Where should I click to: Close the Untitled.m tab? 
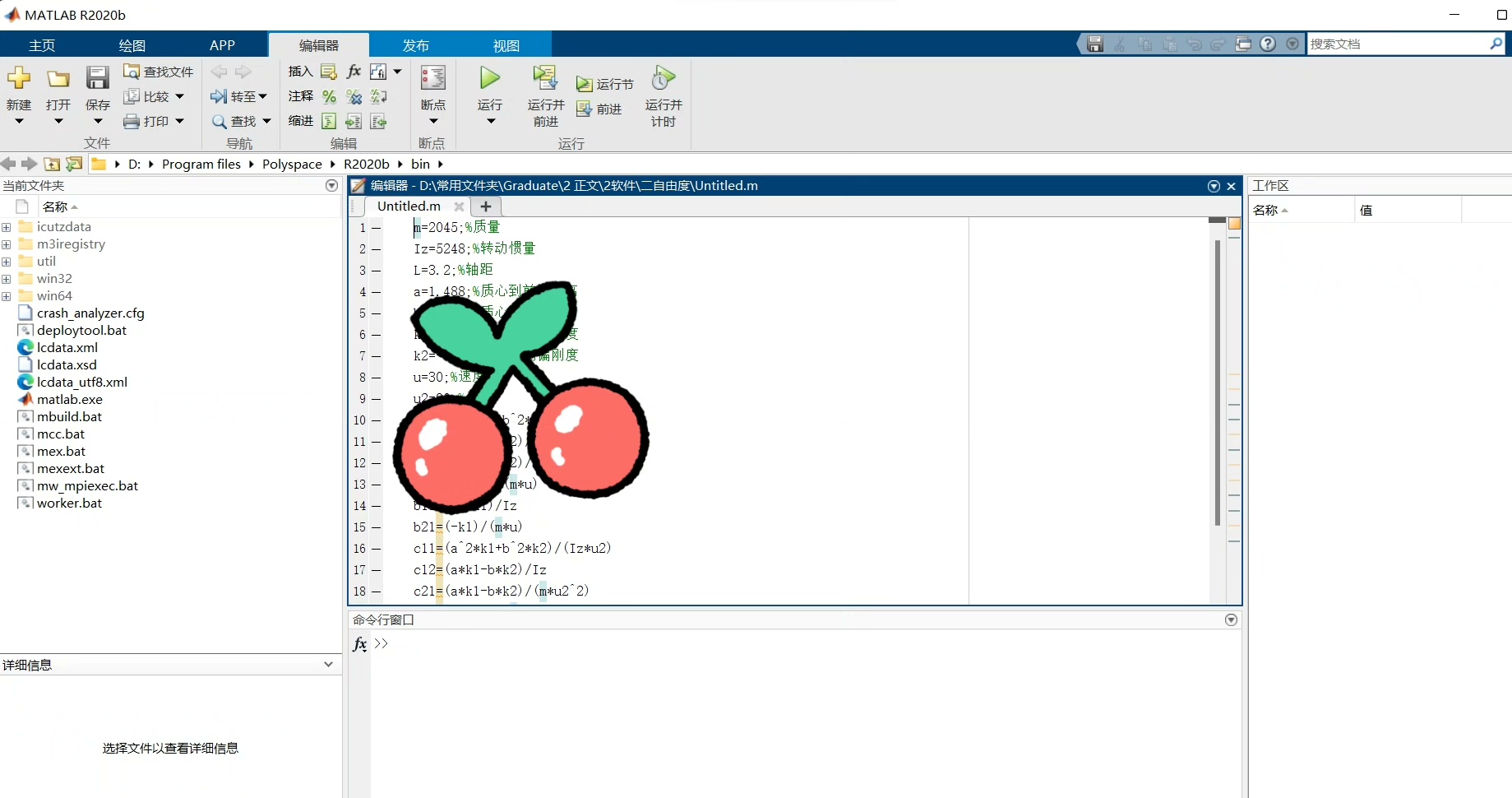pos(459,206)
